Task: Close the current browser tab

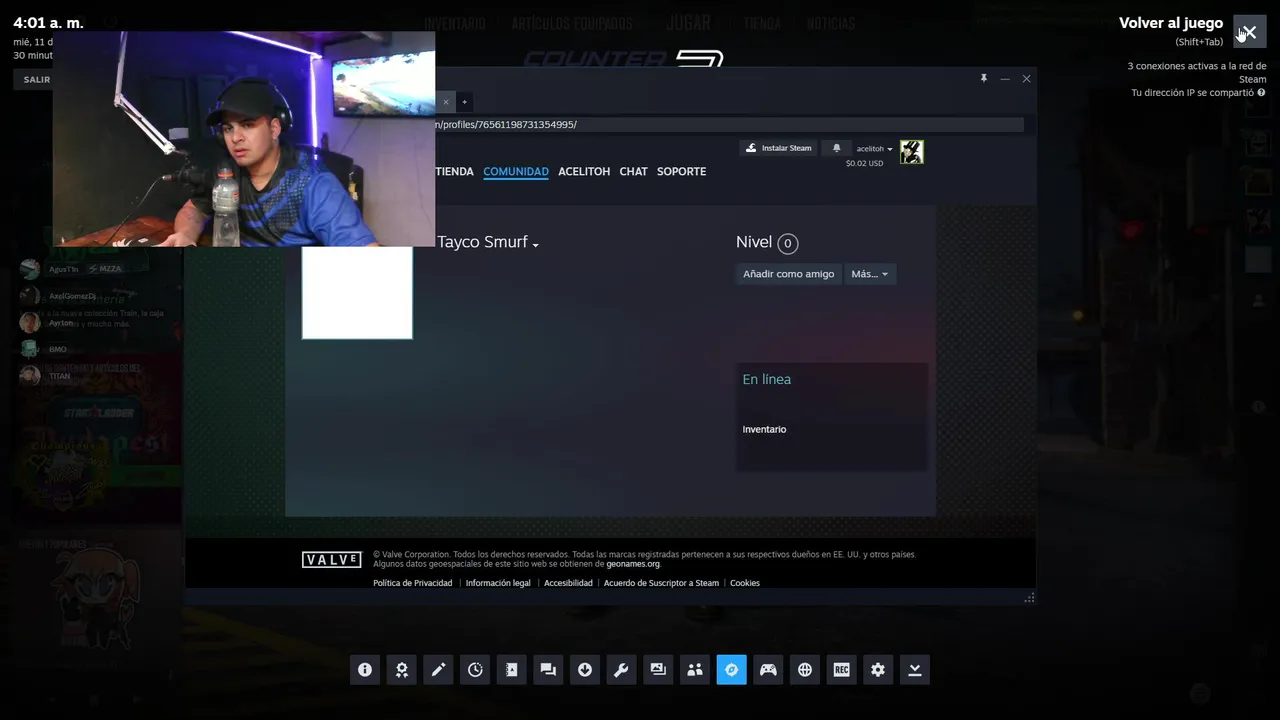Action: [446, 101]
